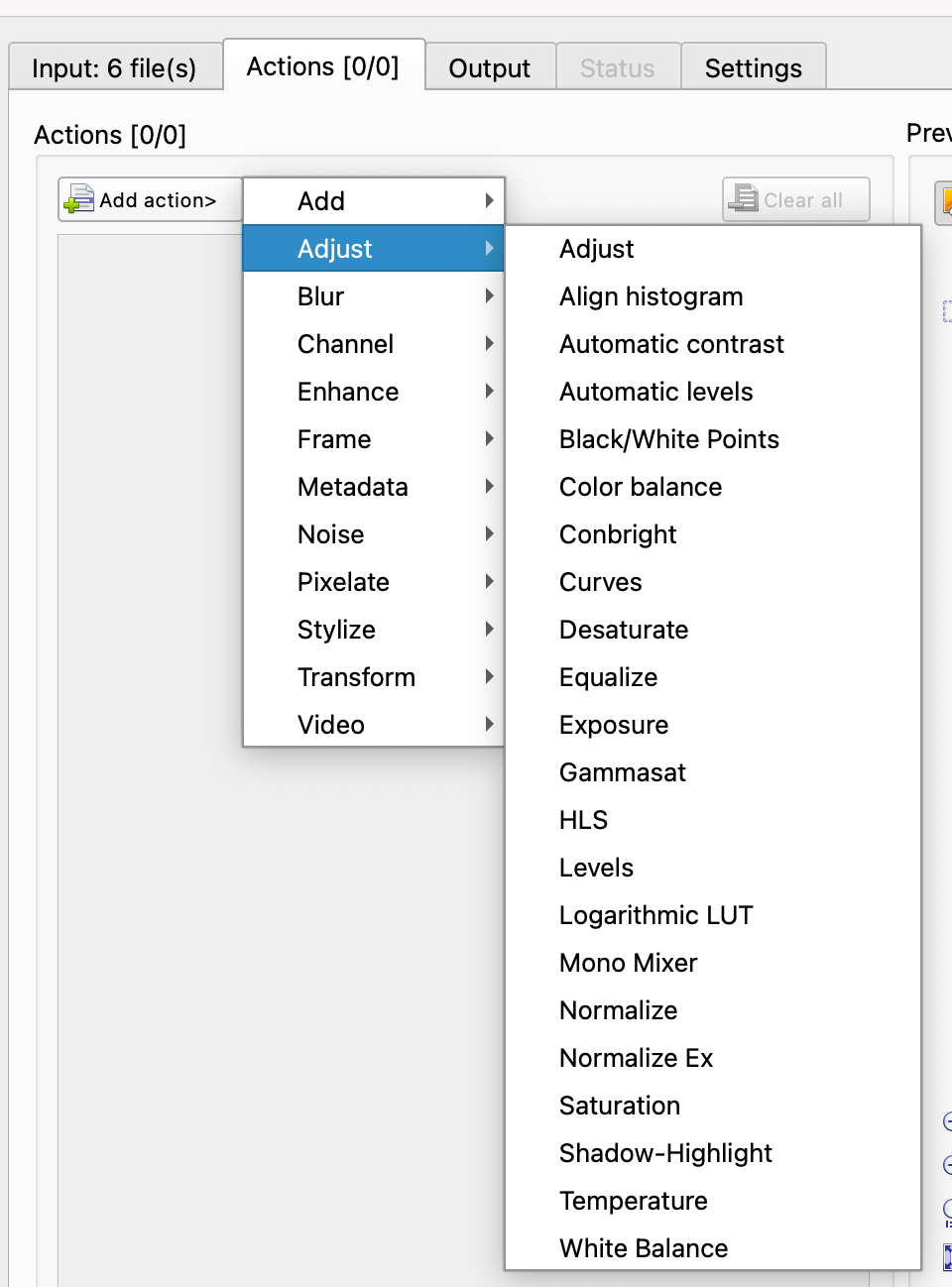Pick the White Balance action

click(644, 1248)
